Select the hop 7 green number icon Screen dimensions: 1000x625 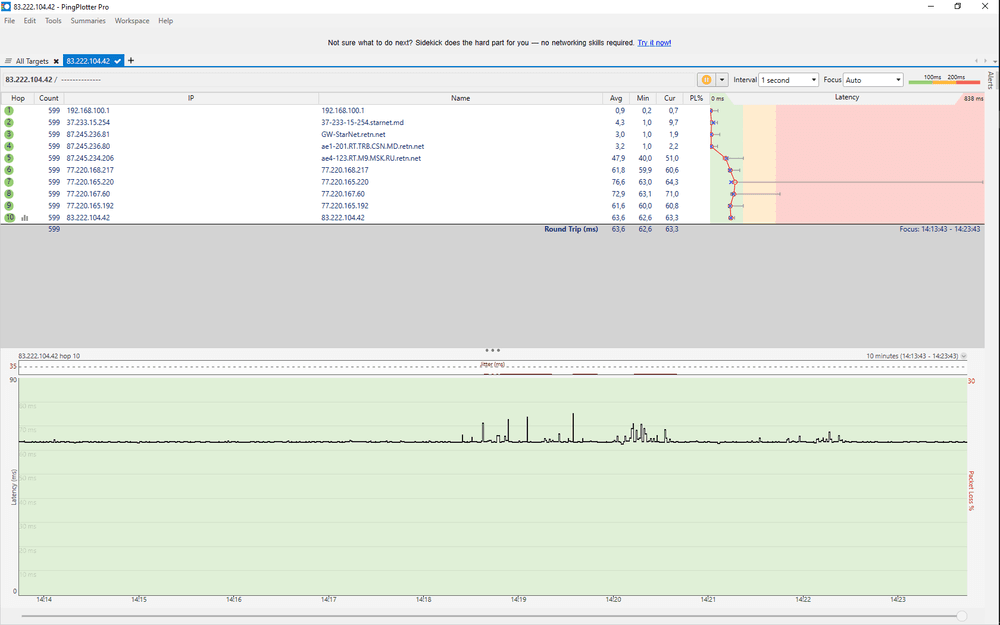(9, 182)
